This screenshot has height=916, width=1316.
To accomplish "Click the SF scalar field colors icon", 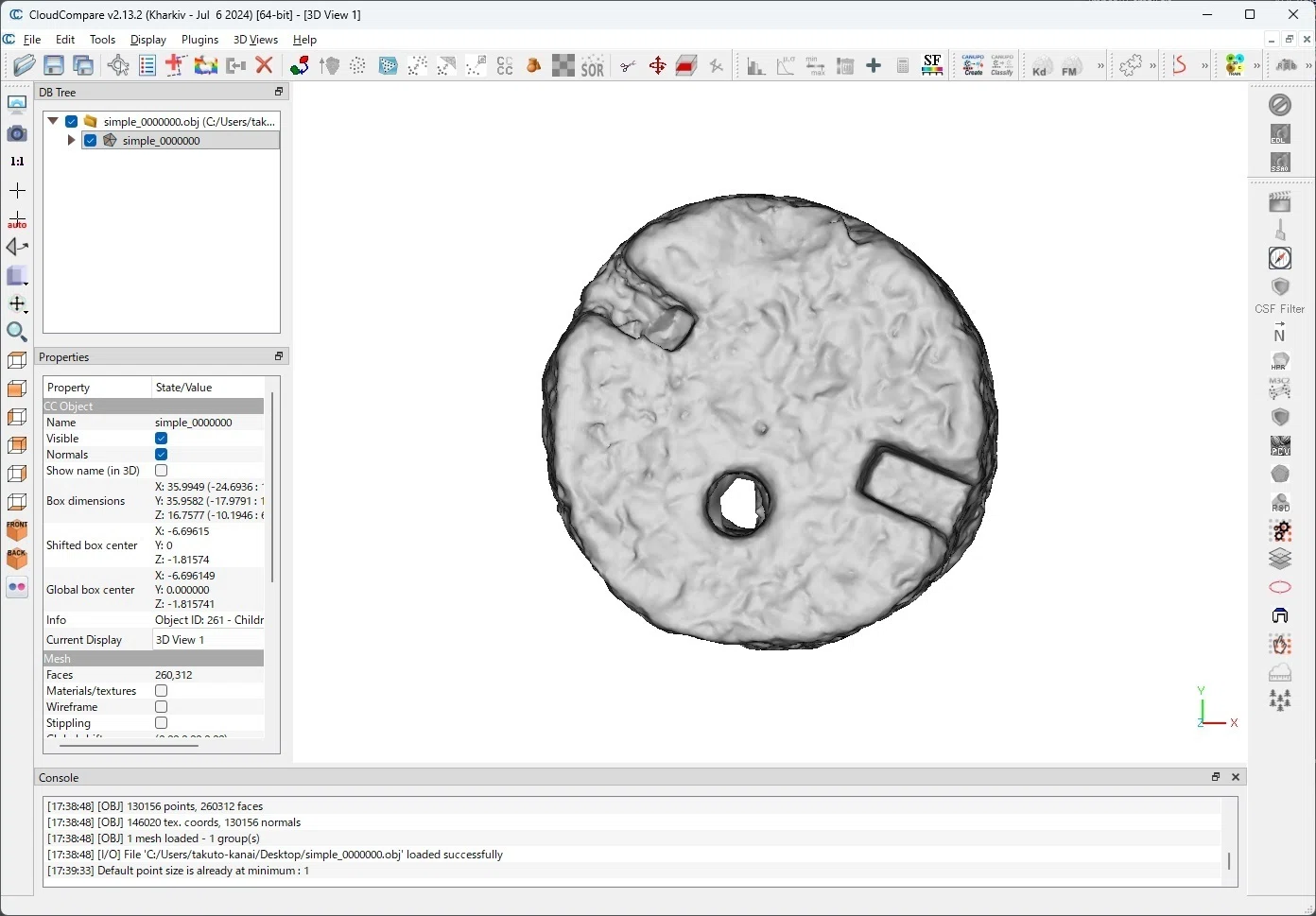I will coord(932,65).
